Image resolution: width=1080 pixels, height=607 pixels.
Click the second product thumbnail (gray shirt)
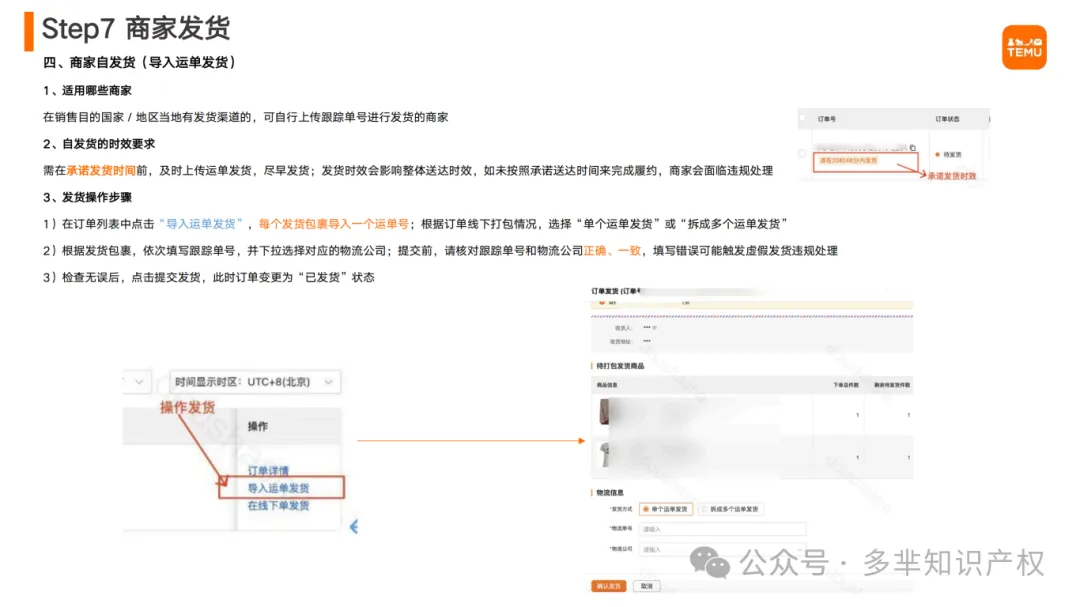(605, 455)
